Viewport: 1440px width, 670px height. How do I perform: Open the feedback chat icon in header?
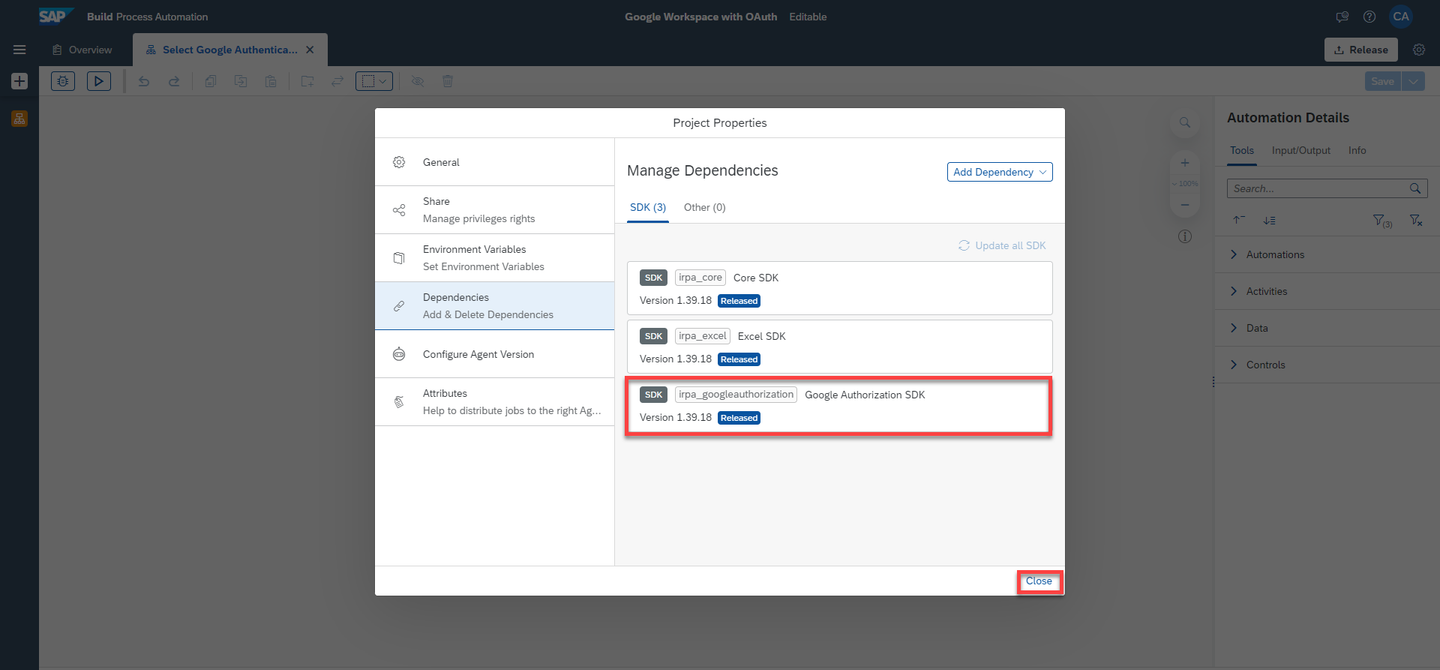tap(1343, 17)
